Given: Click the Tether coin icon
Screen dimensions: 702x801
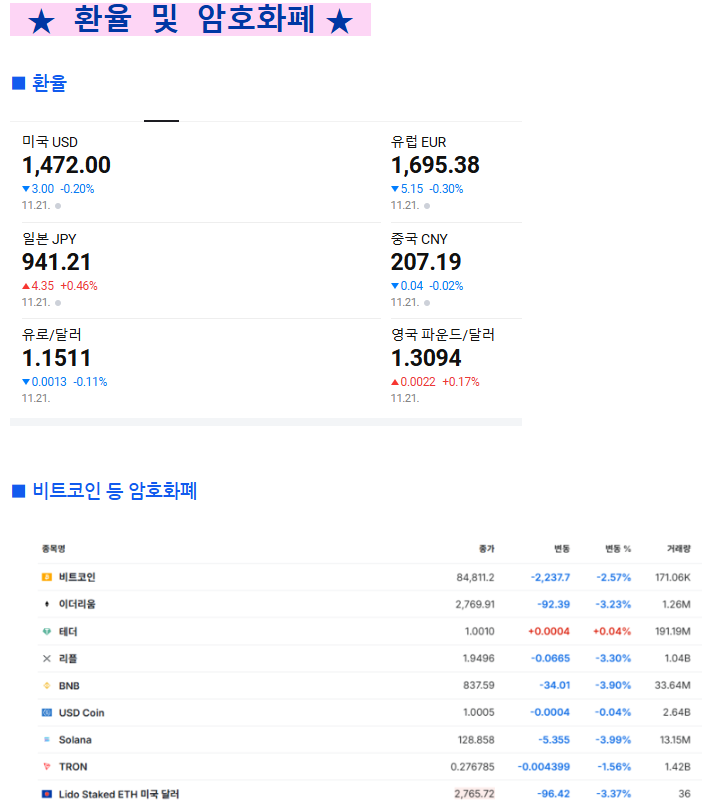Looking at the screenshot, I should (x=46, y=632).
